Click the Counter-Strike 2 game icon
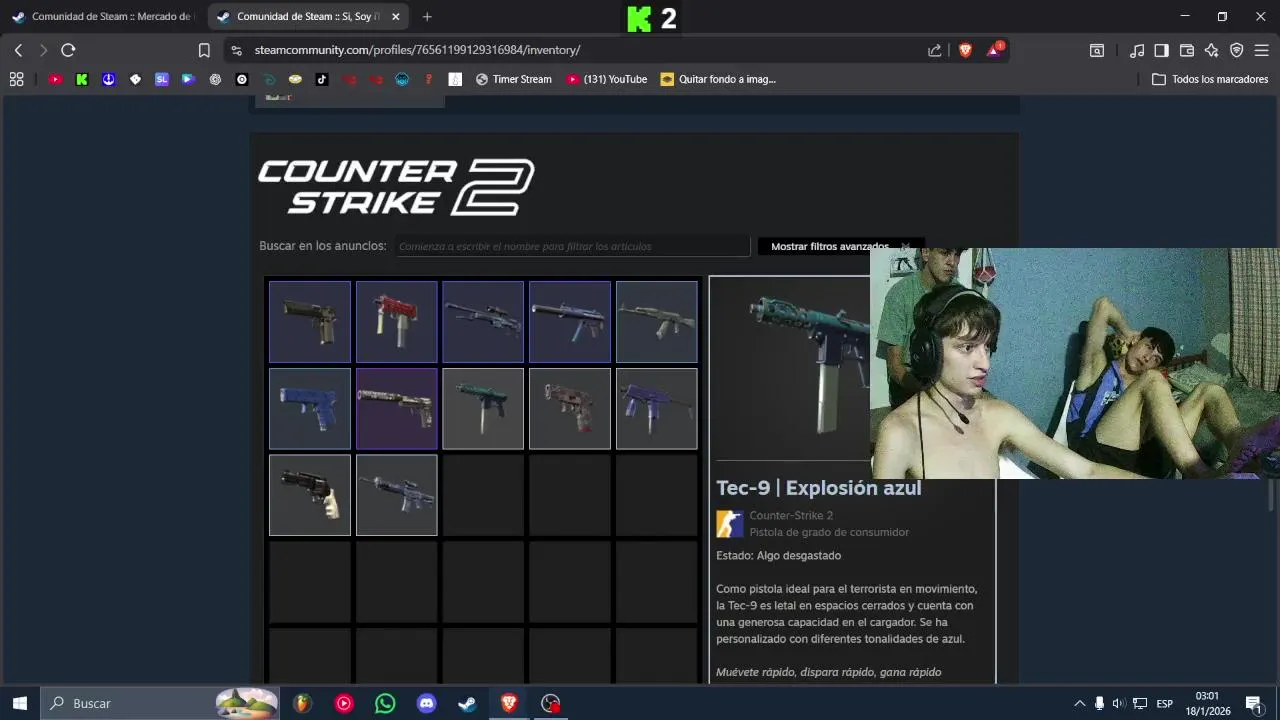This screenshot has height=720, width=1280. point(730,524)
